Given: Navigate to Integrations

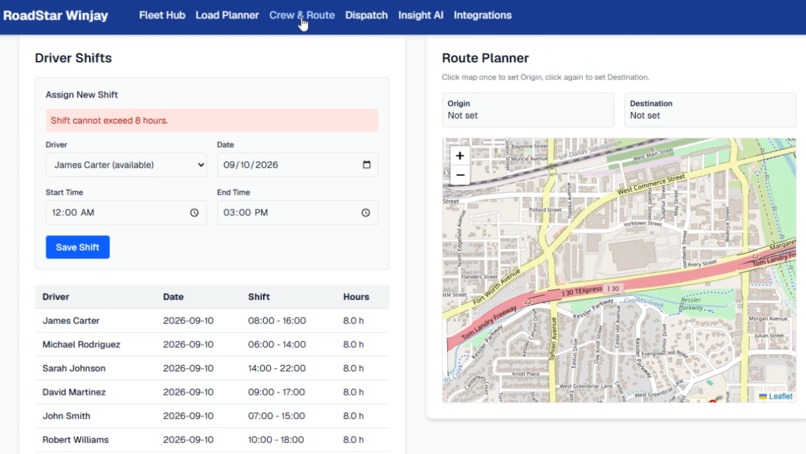Looking at the screenshot, I should click(482, 15).
